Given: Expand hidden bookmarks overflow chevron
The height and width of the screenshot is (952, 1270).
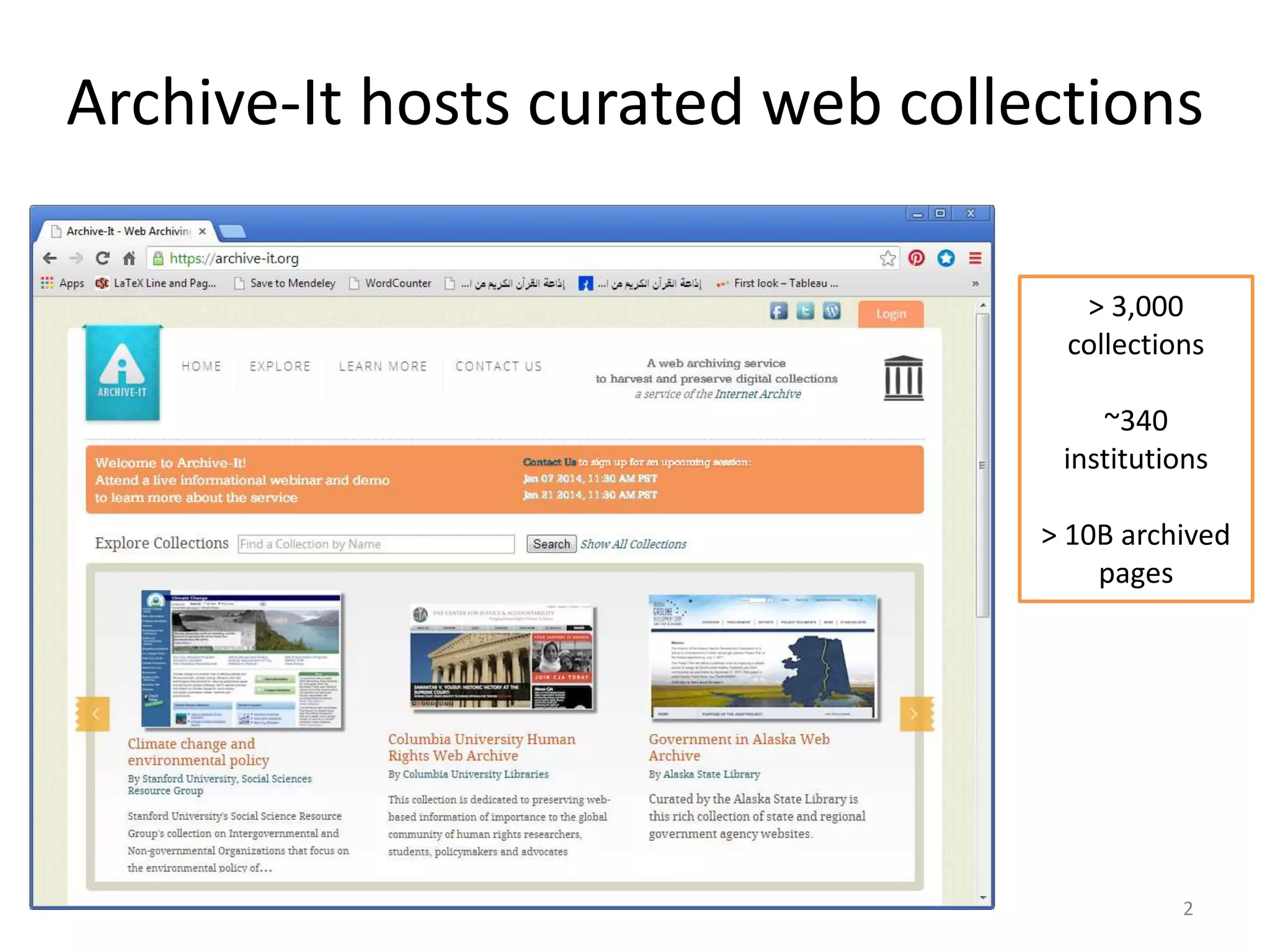Looking at the screenshot, I should (975, 284).
